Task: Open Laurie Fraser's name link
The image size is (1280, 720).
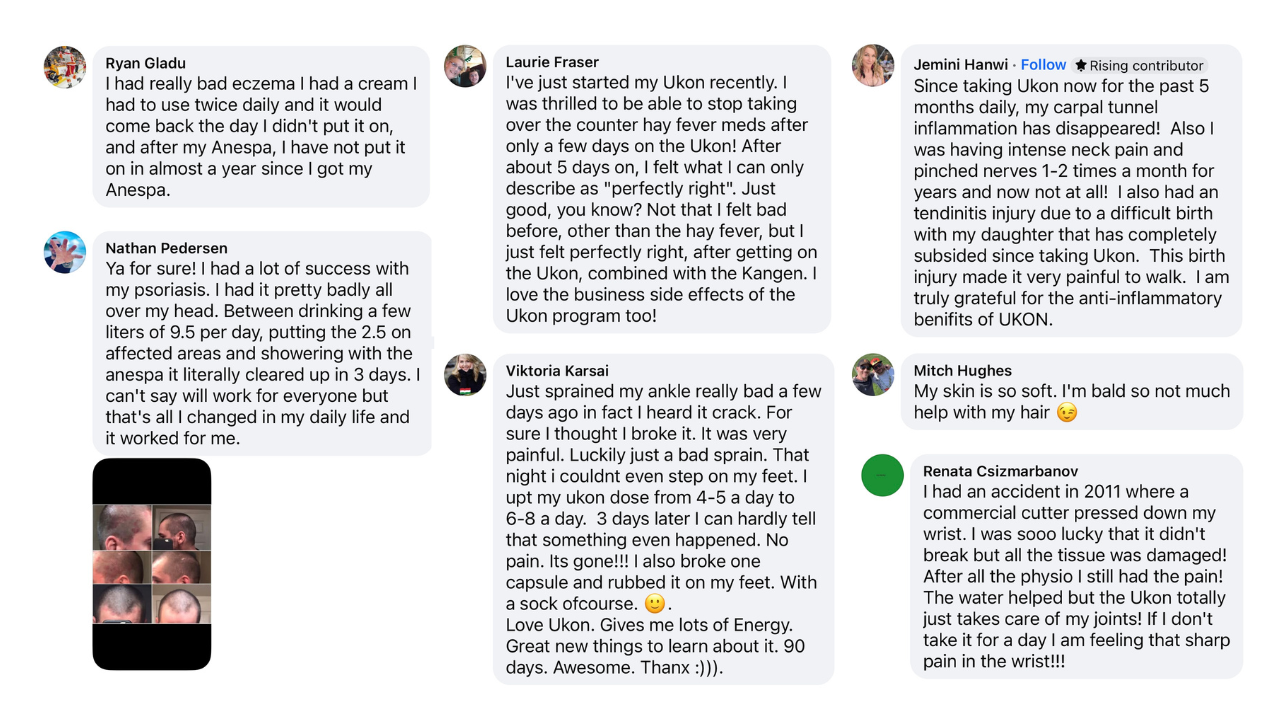Action: [x=552, y=62]
